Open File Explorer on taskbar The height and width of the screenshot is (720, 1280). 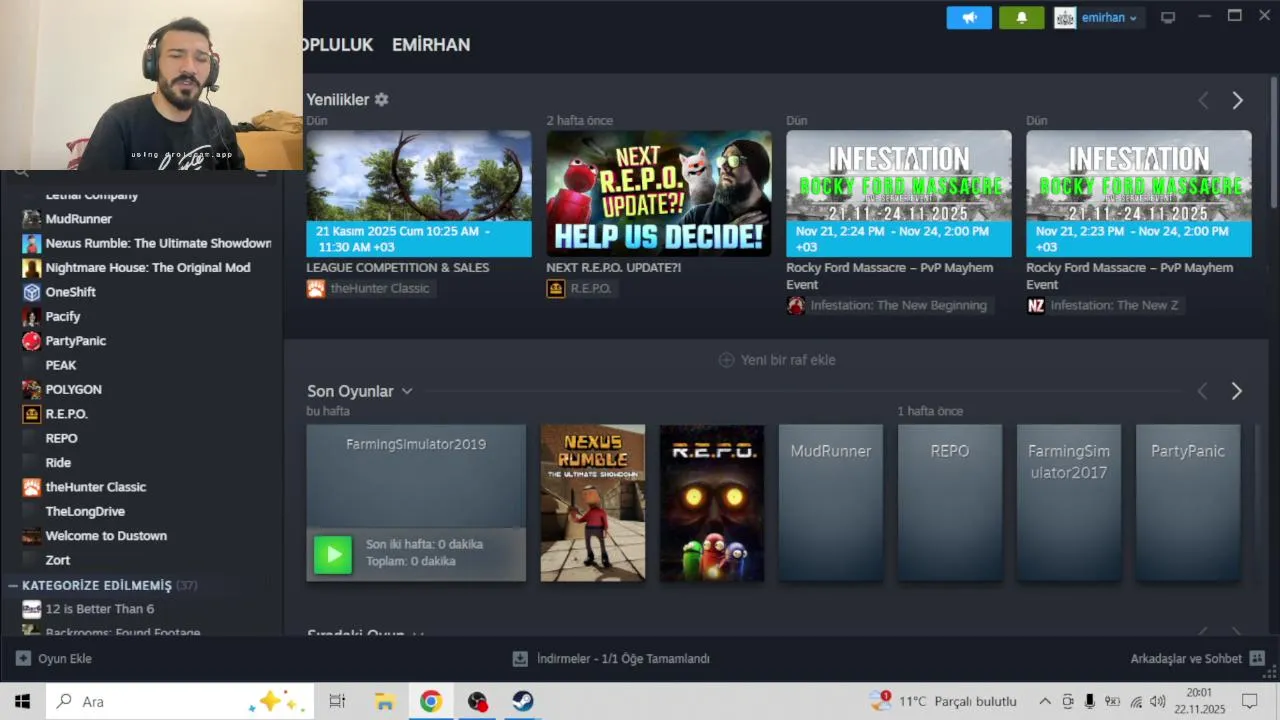click(384, 701)
